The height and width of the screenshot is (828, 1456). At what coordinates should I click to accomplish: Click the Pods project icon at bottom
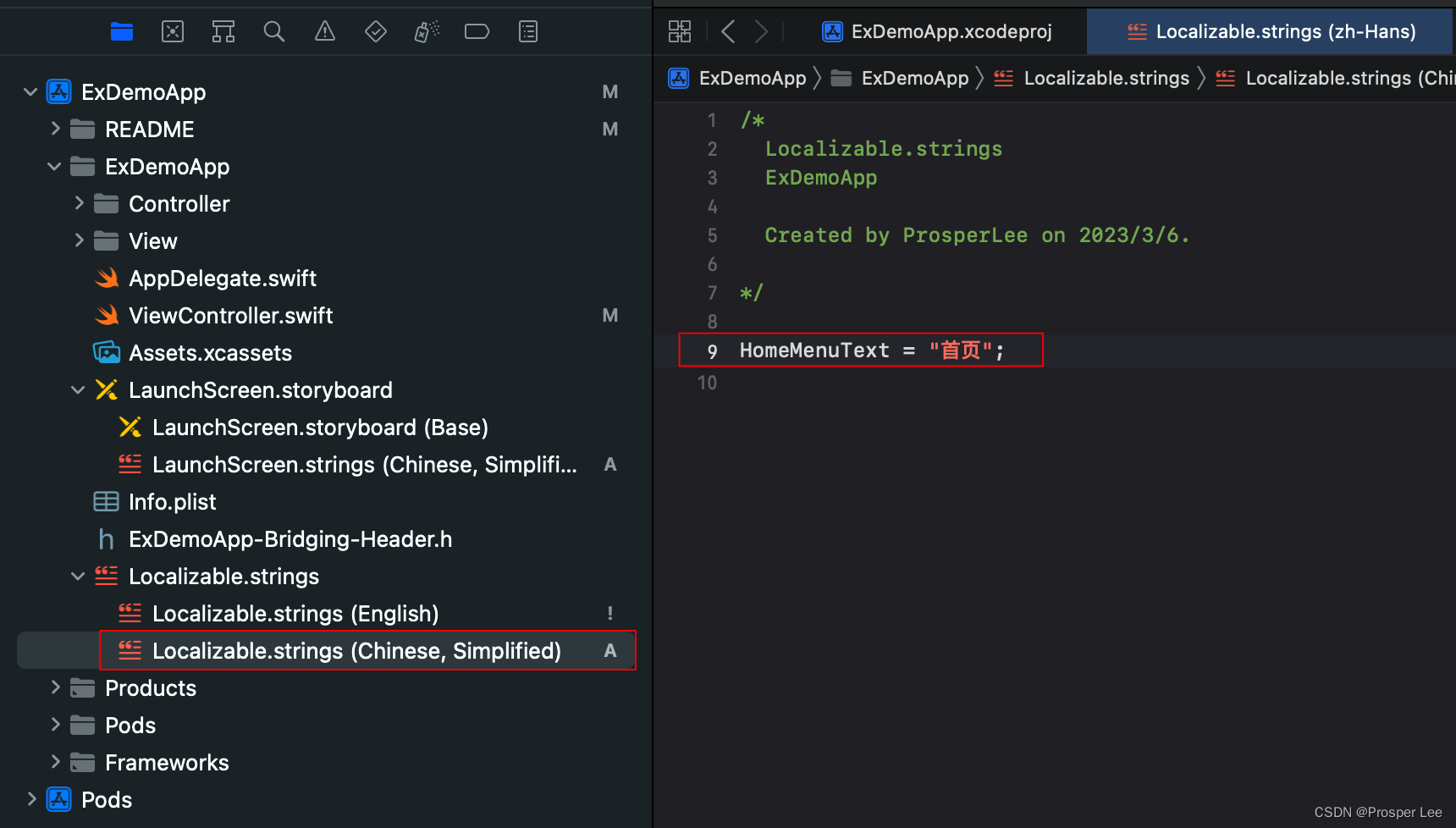click(59, 799)
